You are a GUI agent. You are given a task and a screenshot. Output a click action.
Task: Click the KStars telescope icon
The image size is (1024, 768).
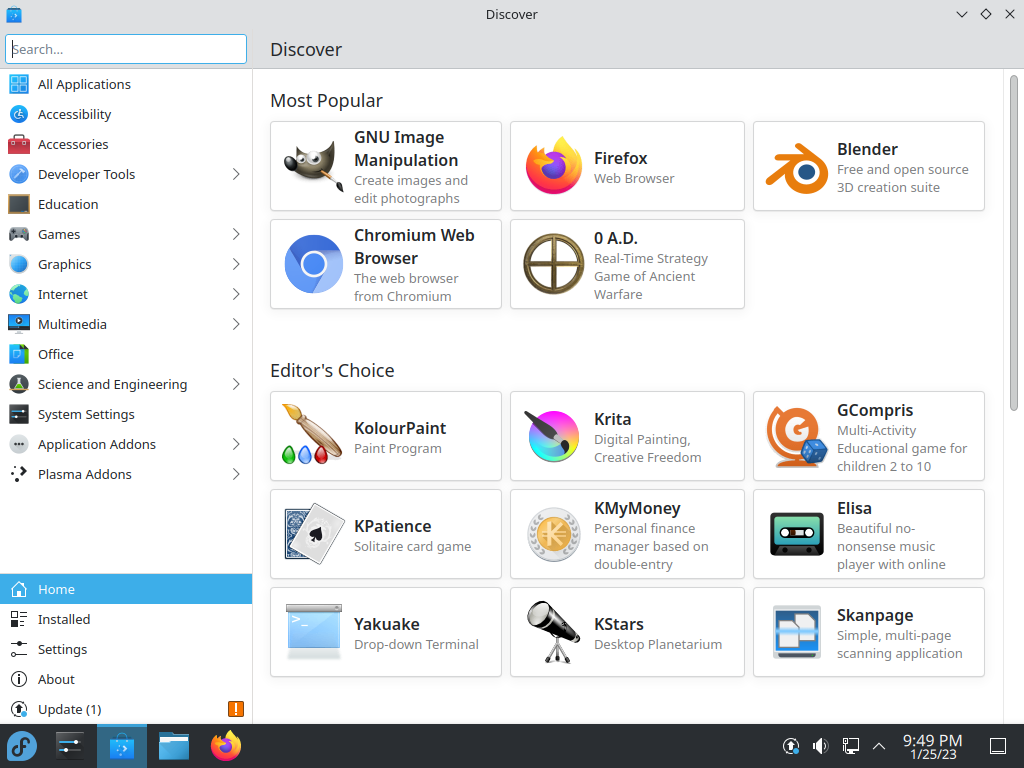[552, 632]
